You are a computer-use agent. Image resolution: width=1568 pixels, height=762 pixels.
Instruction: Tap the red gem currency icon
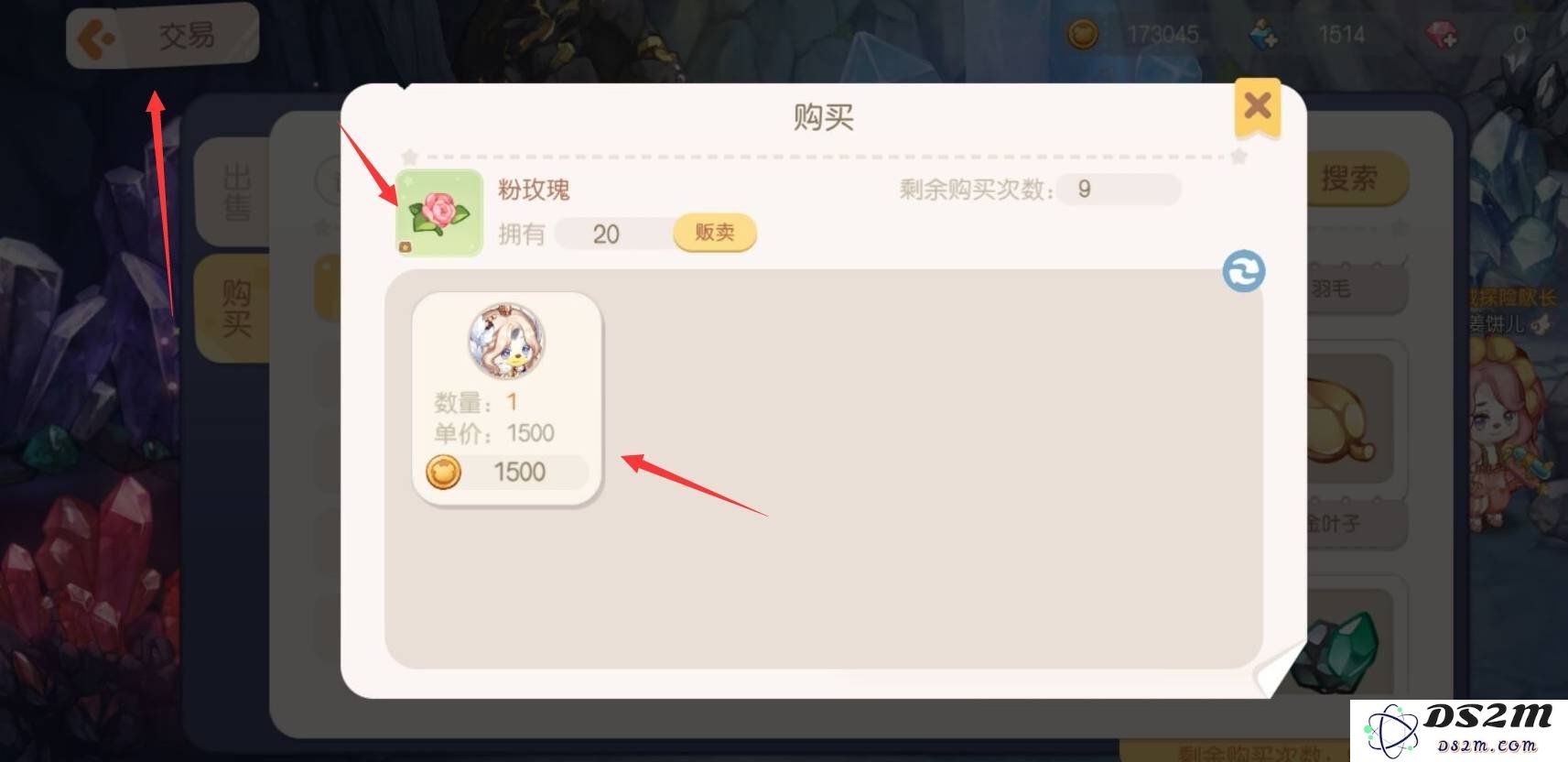(1442, 35)
